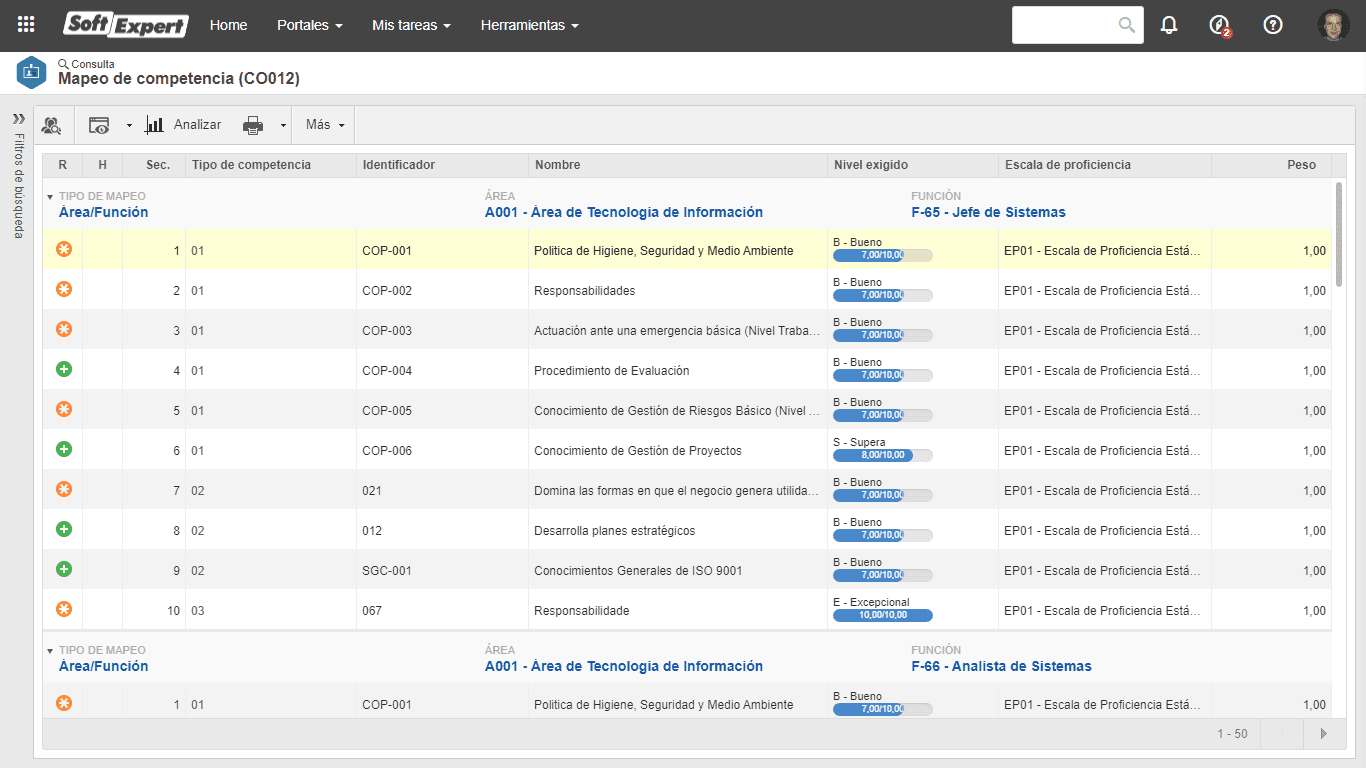This screenshot has width=1366, height=768.
Task: Click orange status icon in the Analista de Sistemas group
Action: (64, 703)
